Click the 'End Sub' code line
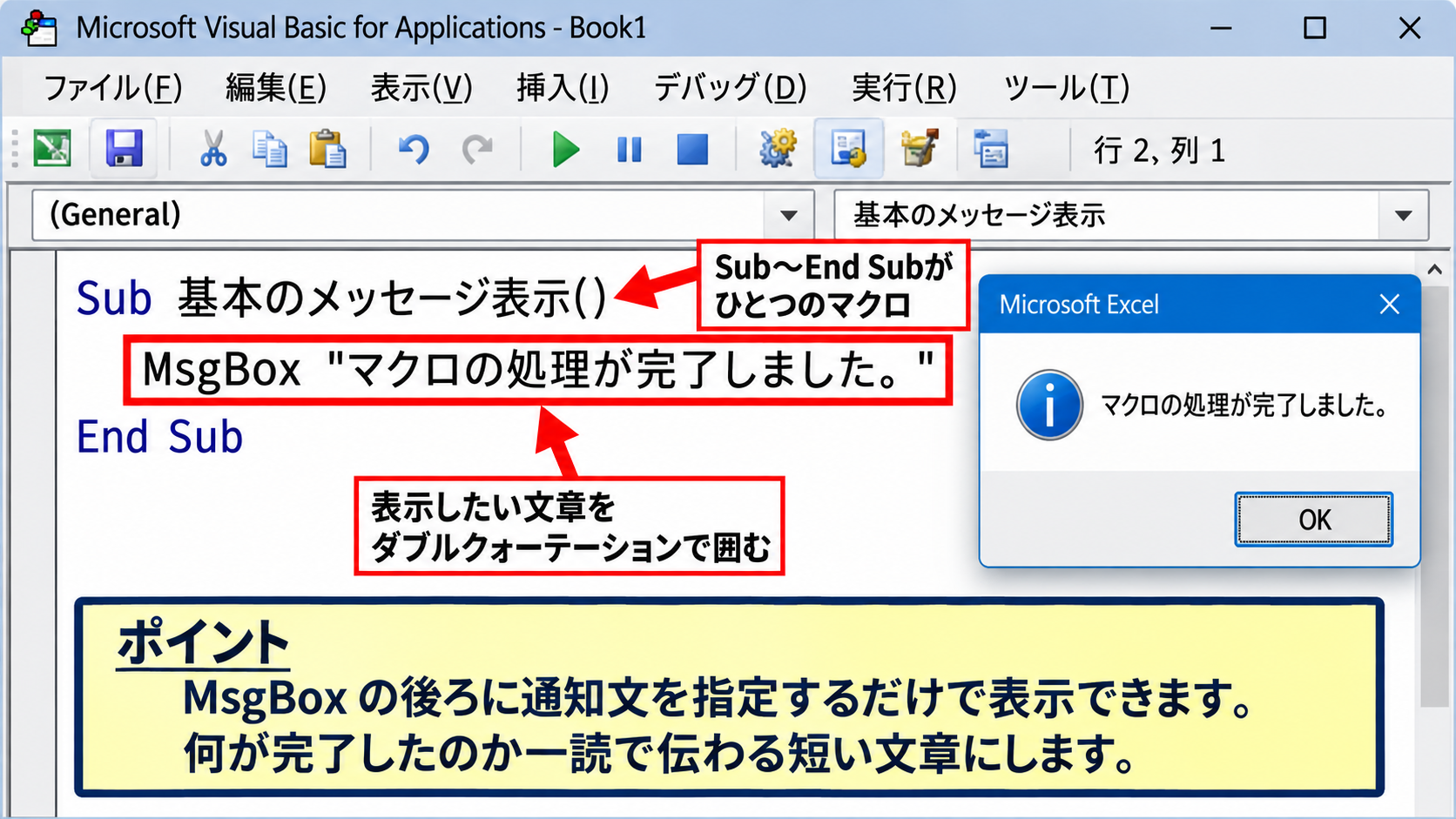 pyautogui.click(x=159, y=437)
